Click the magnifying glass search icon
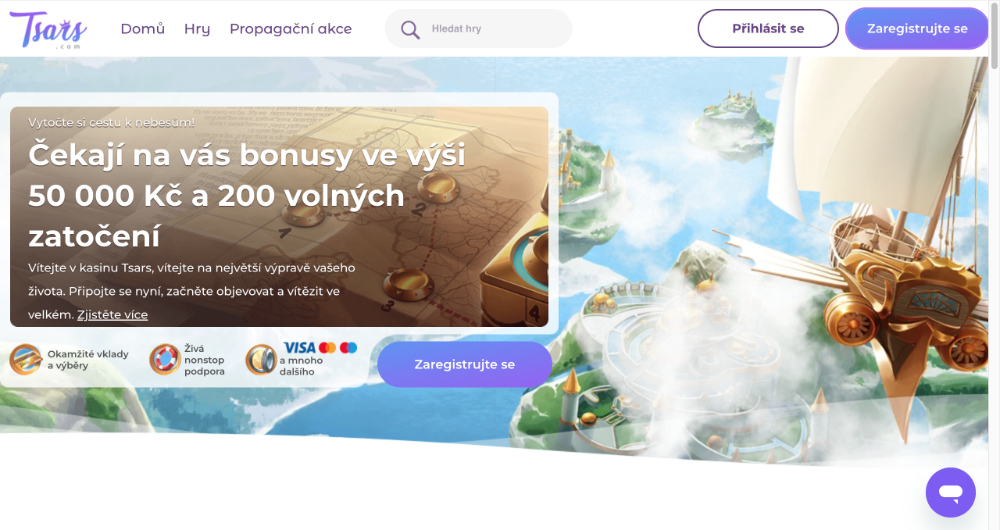 click(x=410, y=29)
